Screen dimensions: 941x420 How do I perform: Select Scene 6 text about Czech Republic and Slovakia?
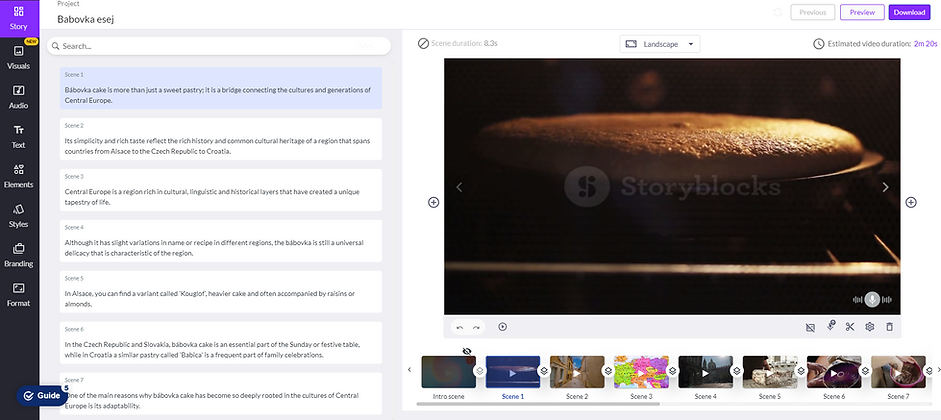pyautogui.click(x=221, y=343)
